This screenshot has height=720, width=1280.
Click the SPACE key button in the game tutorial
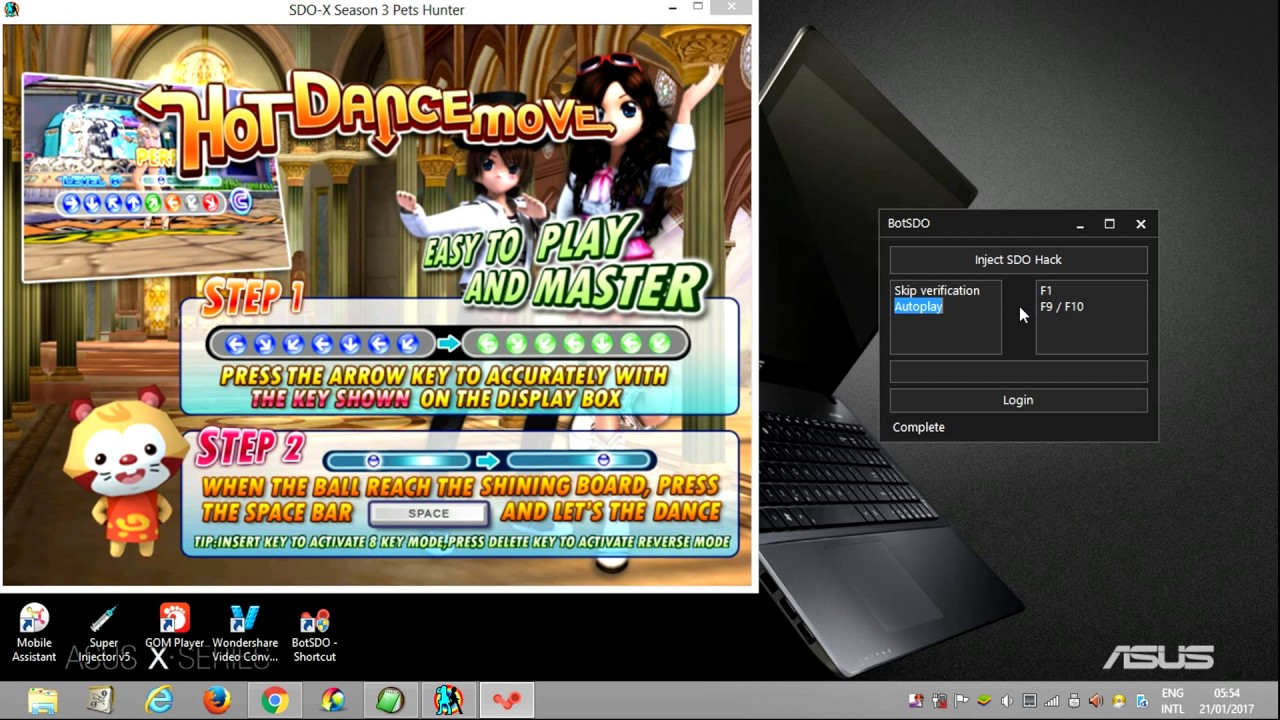point(429,514)
